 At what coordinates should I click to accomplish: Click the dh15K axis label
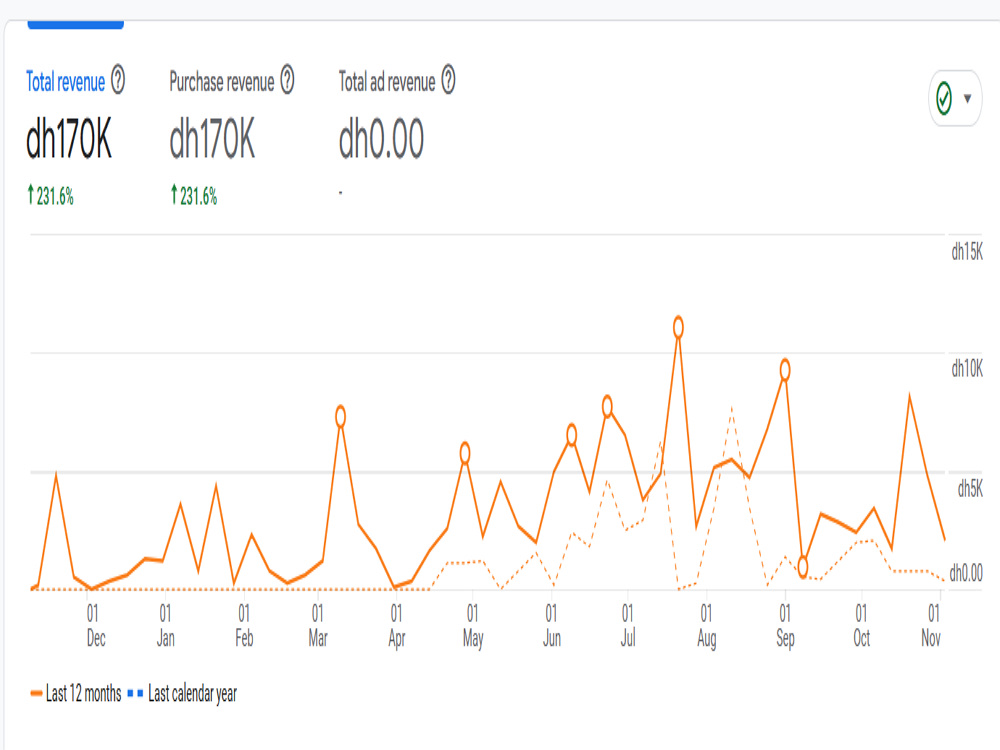click(x=967, y=253)
